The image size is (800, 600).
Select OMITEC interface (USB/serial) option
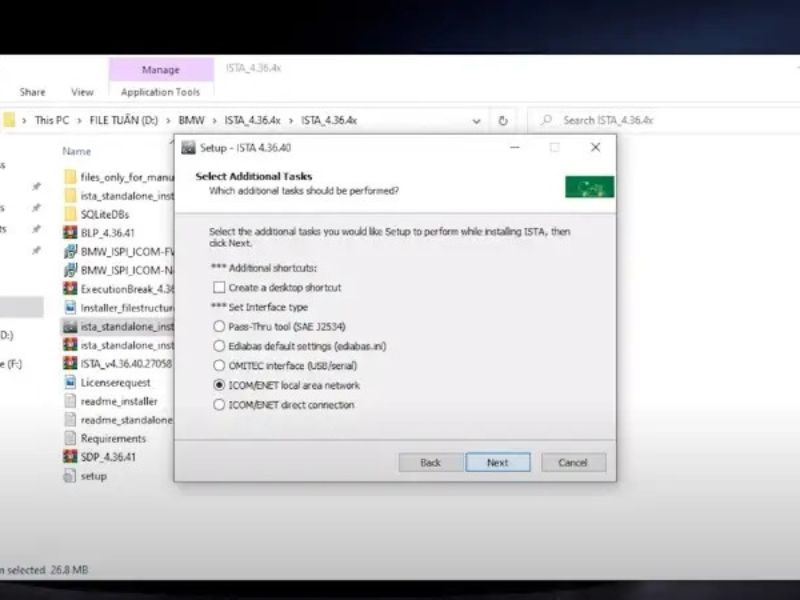[219, 366]
